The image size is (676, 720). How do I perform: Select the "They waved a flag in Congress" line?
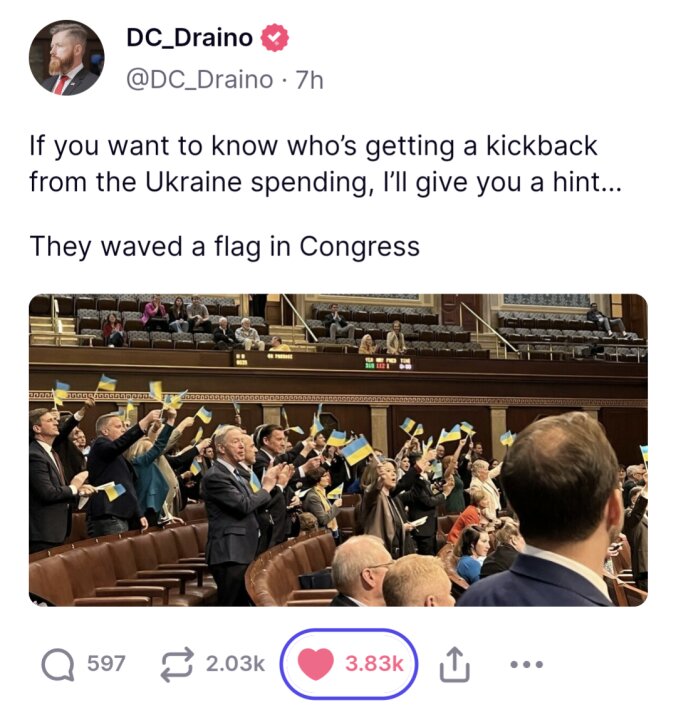tap(225, 247)
